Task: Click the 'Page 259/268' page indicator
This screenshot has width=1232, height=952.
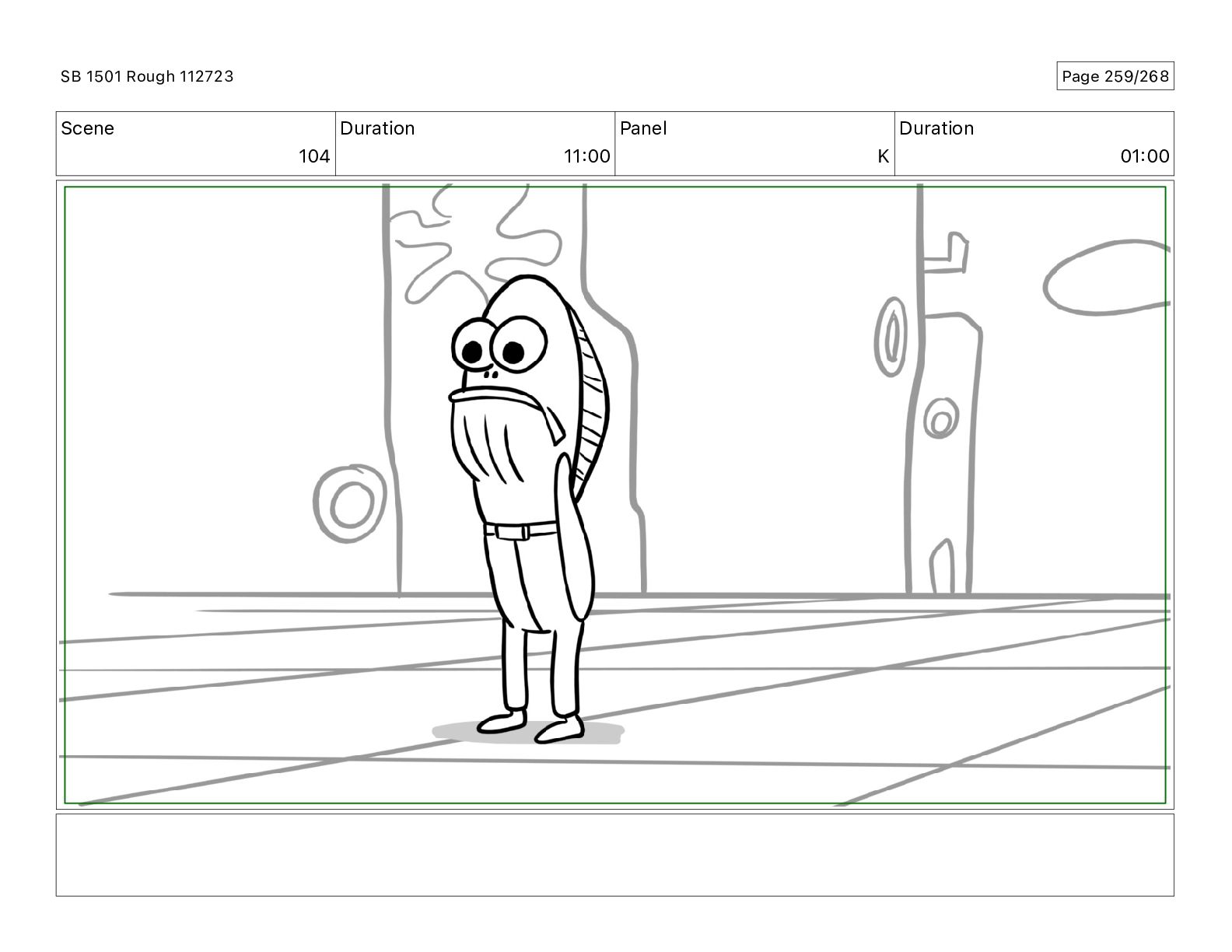Action: [x=1115, y=76]
